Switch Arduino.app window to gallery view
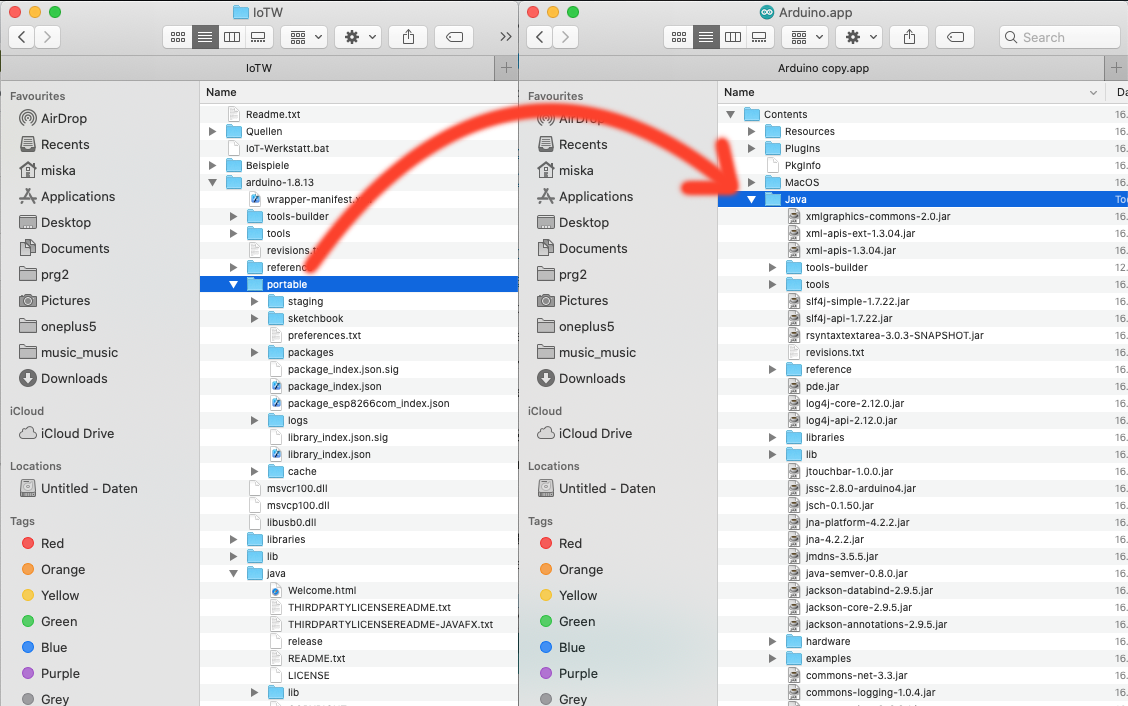Viewport: 1128px width, 706px height. pyautogui.click(x=759, y=37)
